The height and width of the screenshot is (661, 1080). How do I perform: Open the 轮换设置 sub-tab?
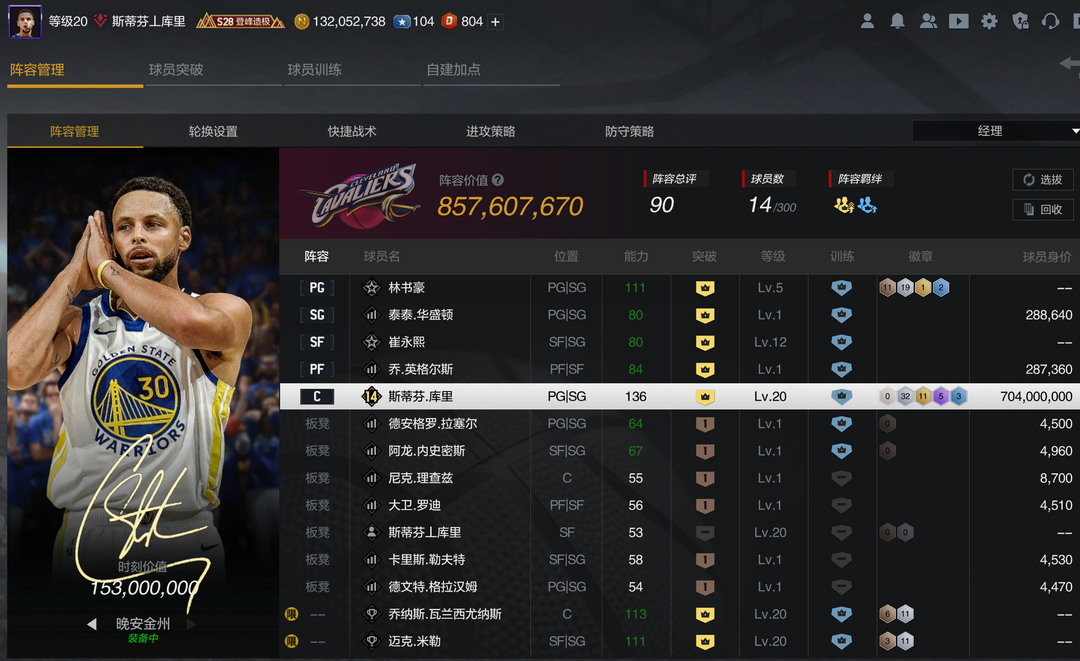tap(213, 132)
